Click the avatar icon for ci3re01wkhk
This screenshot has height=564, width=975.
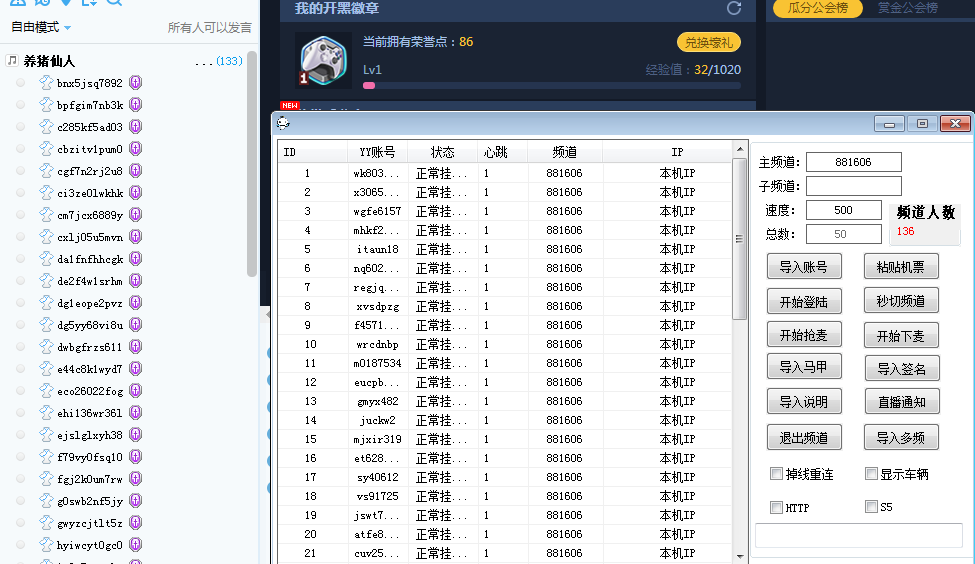pos(46,193)
